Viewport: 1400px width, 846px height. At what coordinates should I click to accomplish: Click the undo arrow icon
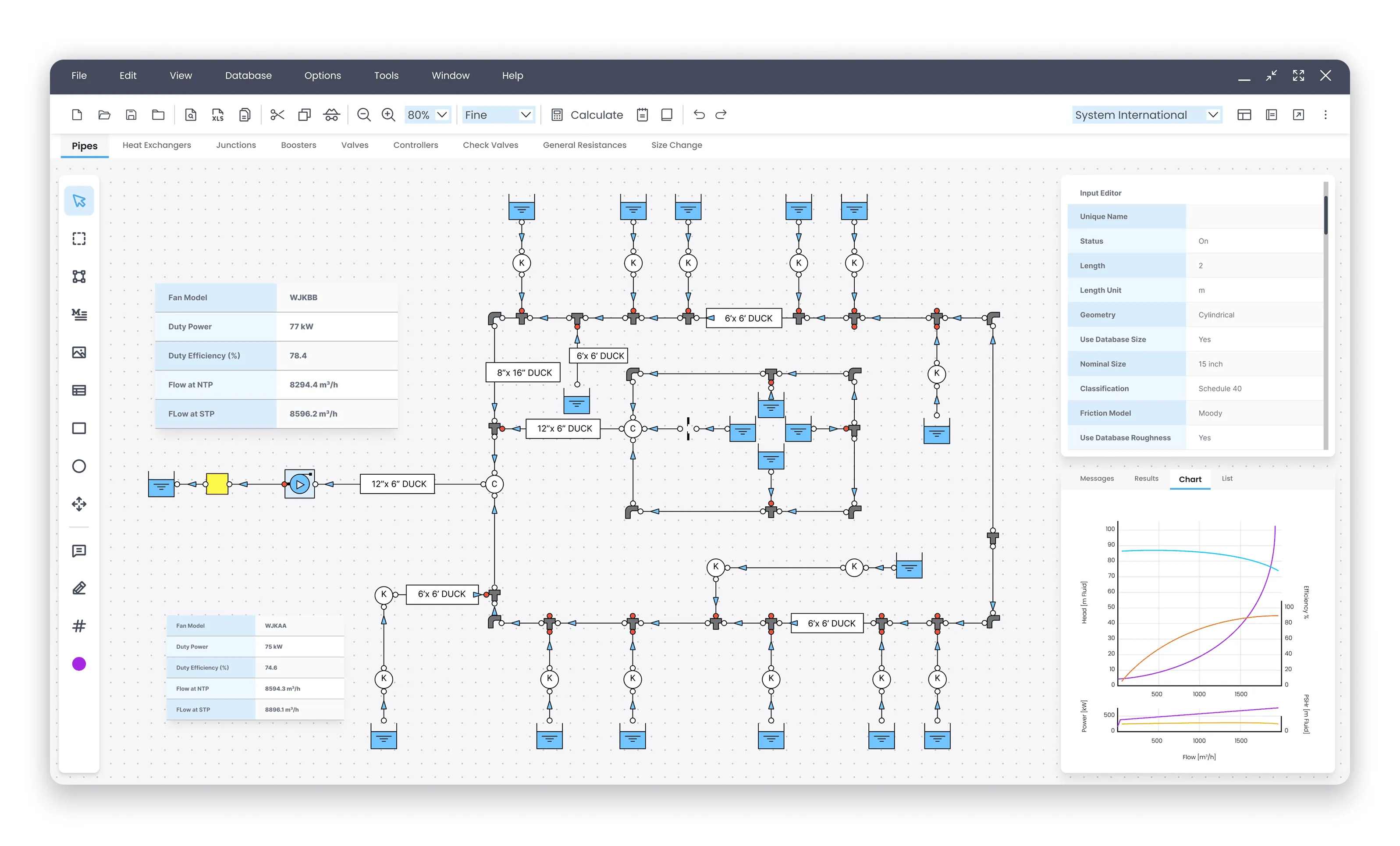tap(699, 115)
